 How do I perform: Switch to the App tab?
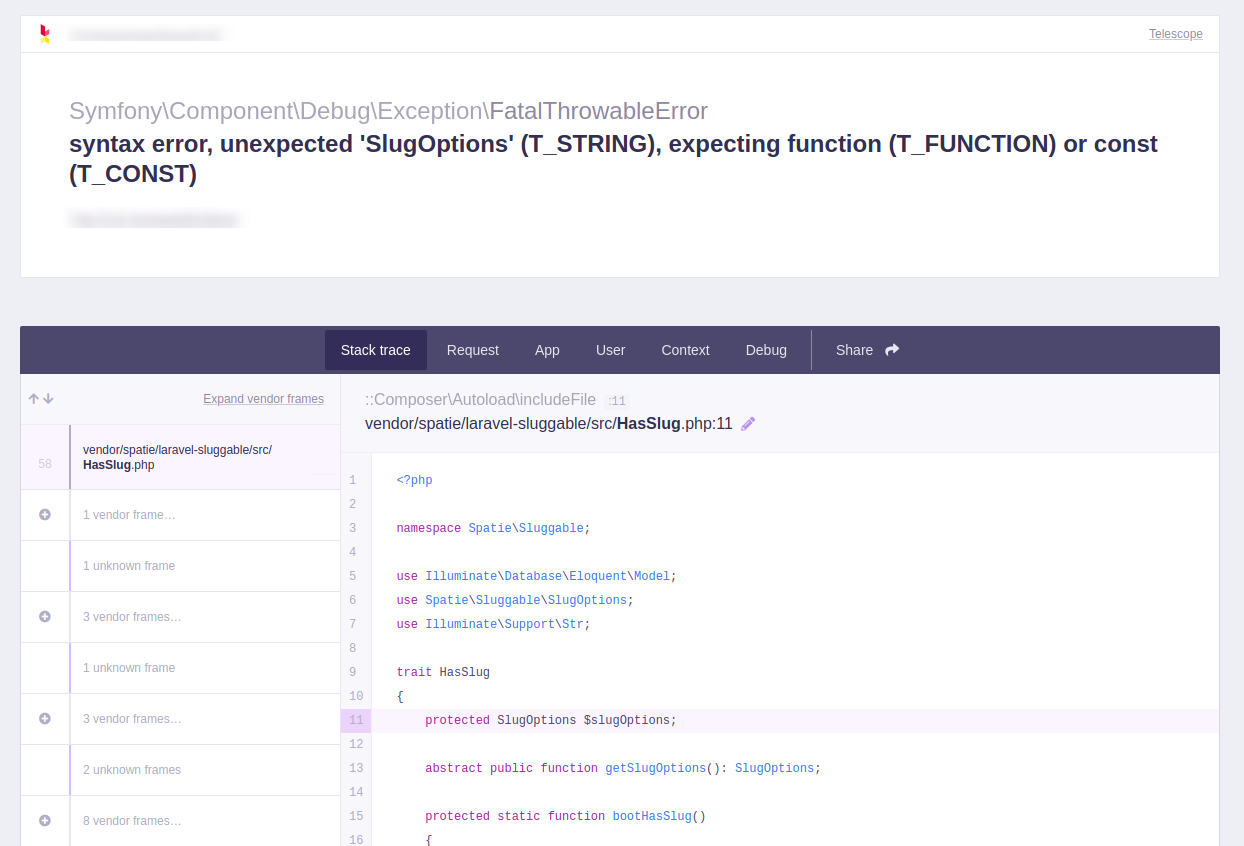(547, 349)
